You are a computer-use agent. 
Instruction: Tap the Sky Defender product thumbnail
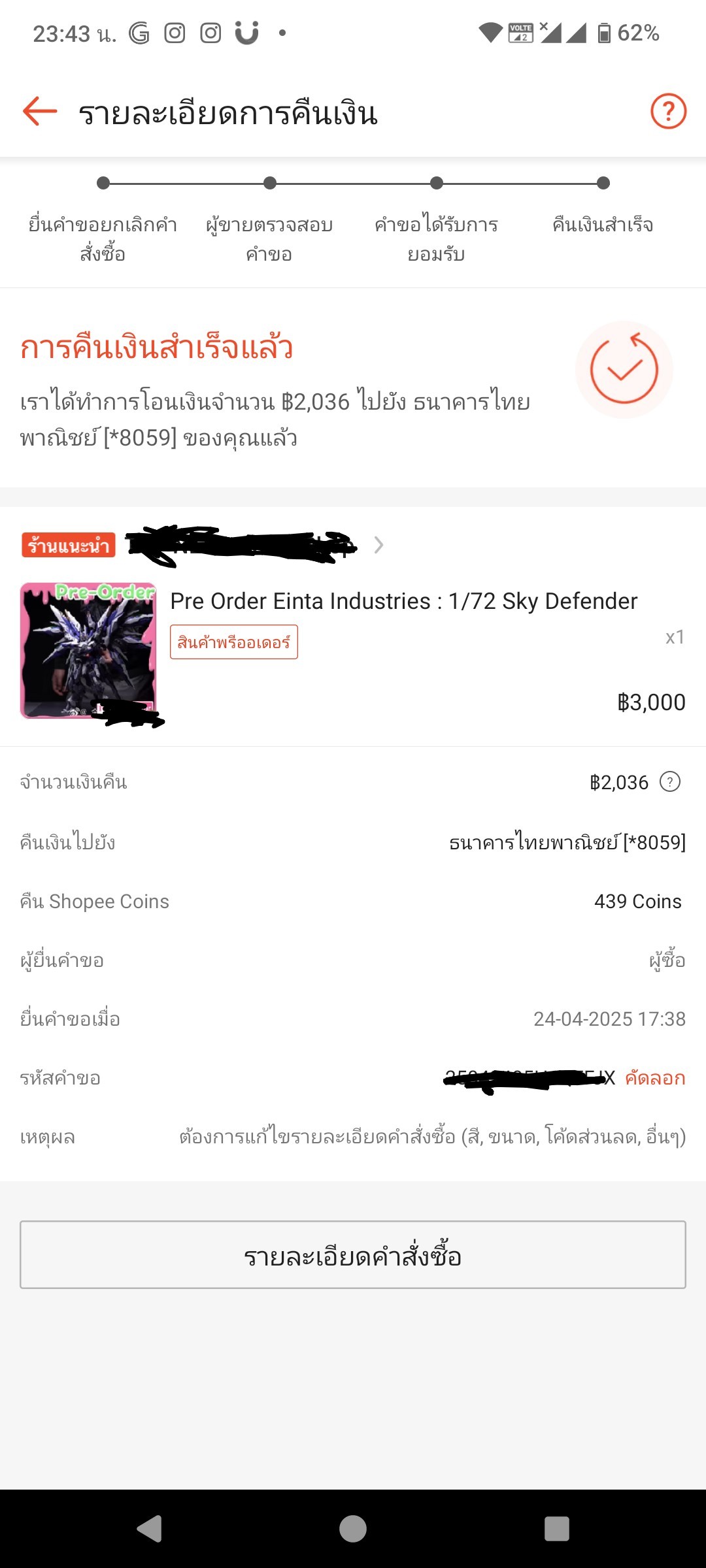[88, 651]
